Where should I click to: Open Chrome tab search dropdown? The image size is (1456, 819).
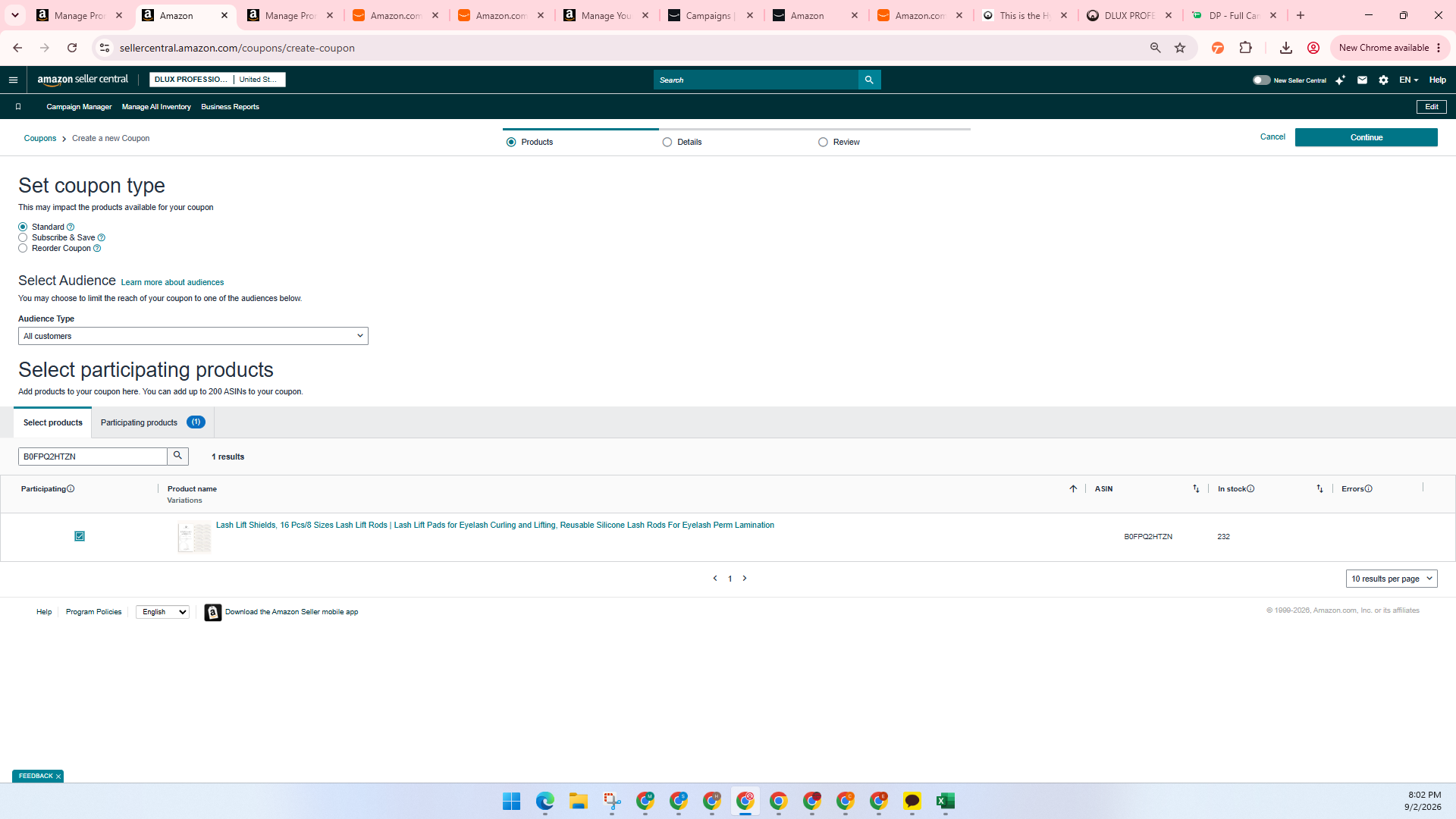click(15, 15)
